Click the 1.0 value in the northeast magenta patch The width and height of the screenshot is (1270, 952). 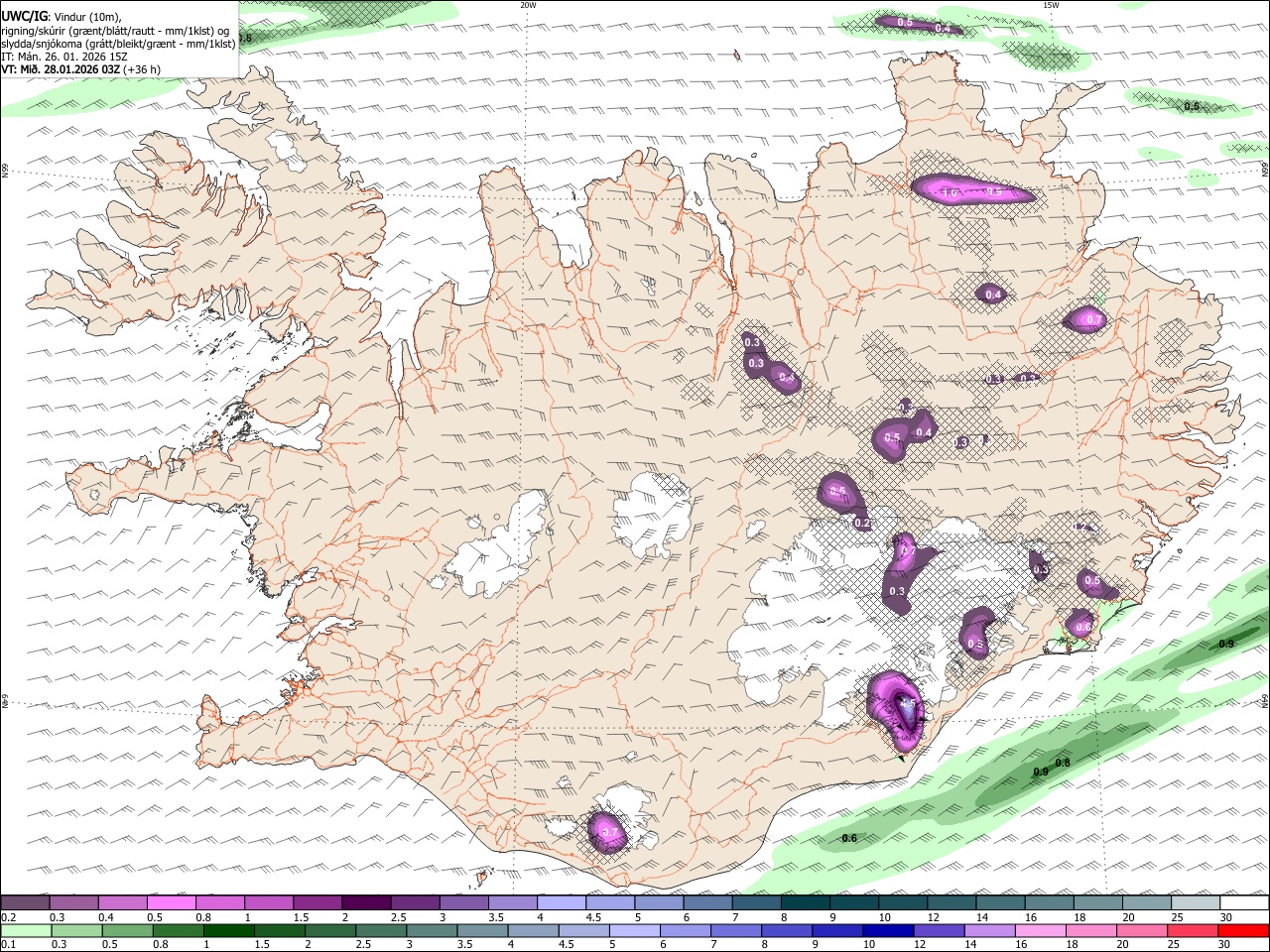(x=949, y=193)
